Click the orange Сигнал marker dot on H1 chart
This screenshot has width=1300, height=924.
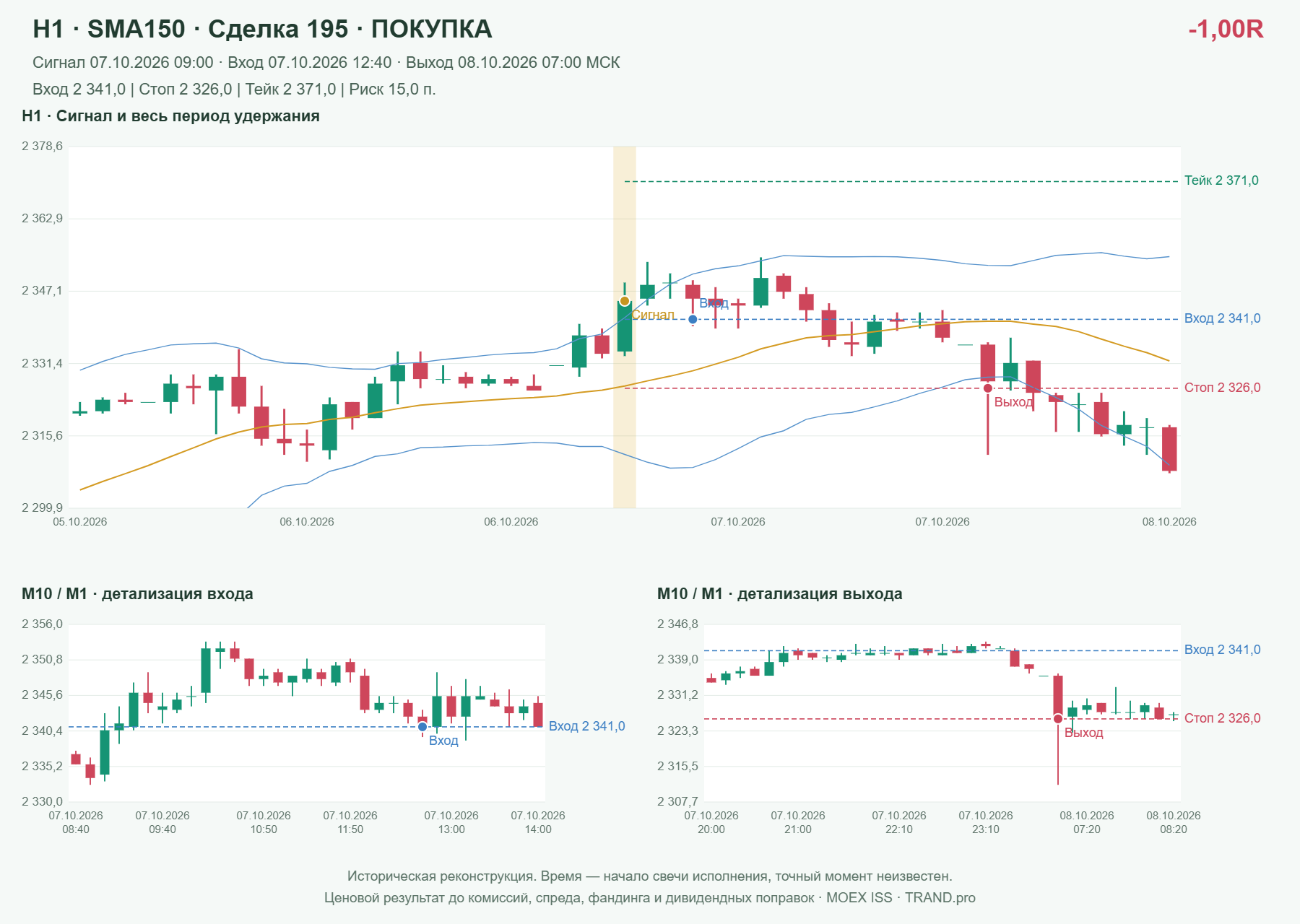pos(625,301)
